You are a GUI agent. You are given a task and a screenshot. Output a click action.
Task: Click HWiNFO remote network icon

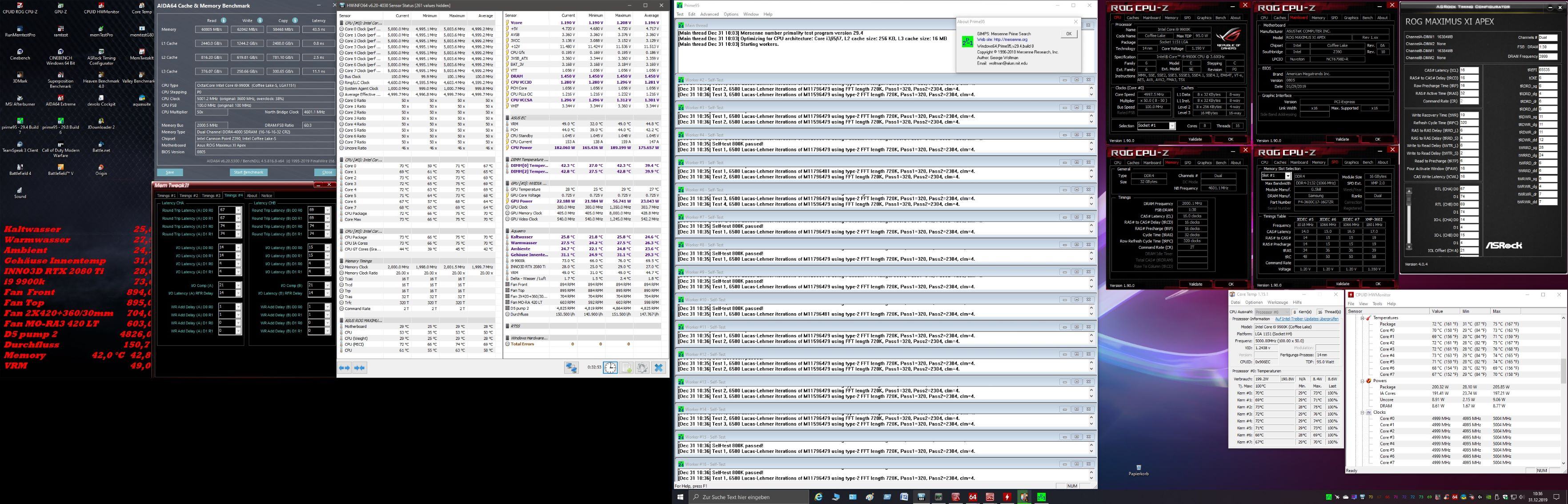[571, 367]
